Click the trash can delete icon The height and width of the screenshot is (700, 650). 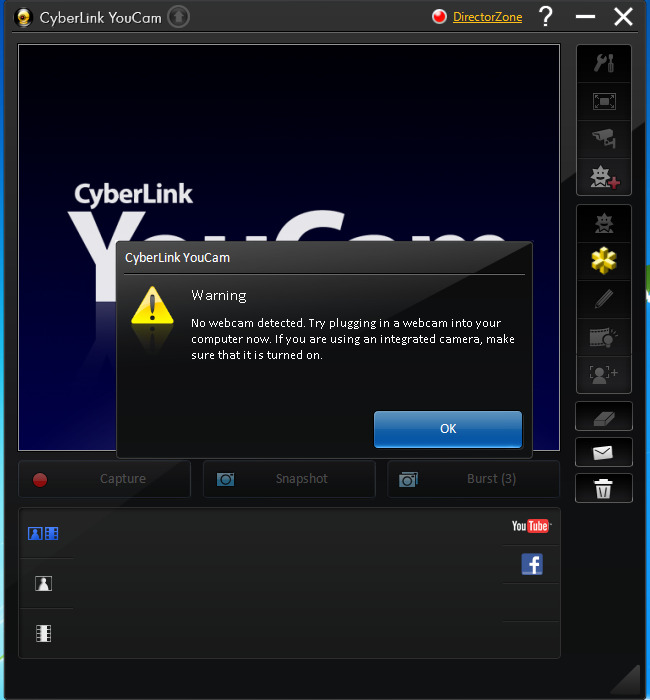point(604,488)
